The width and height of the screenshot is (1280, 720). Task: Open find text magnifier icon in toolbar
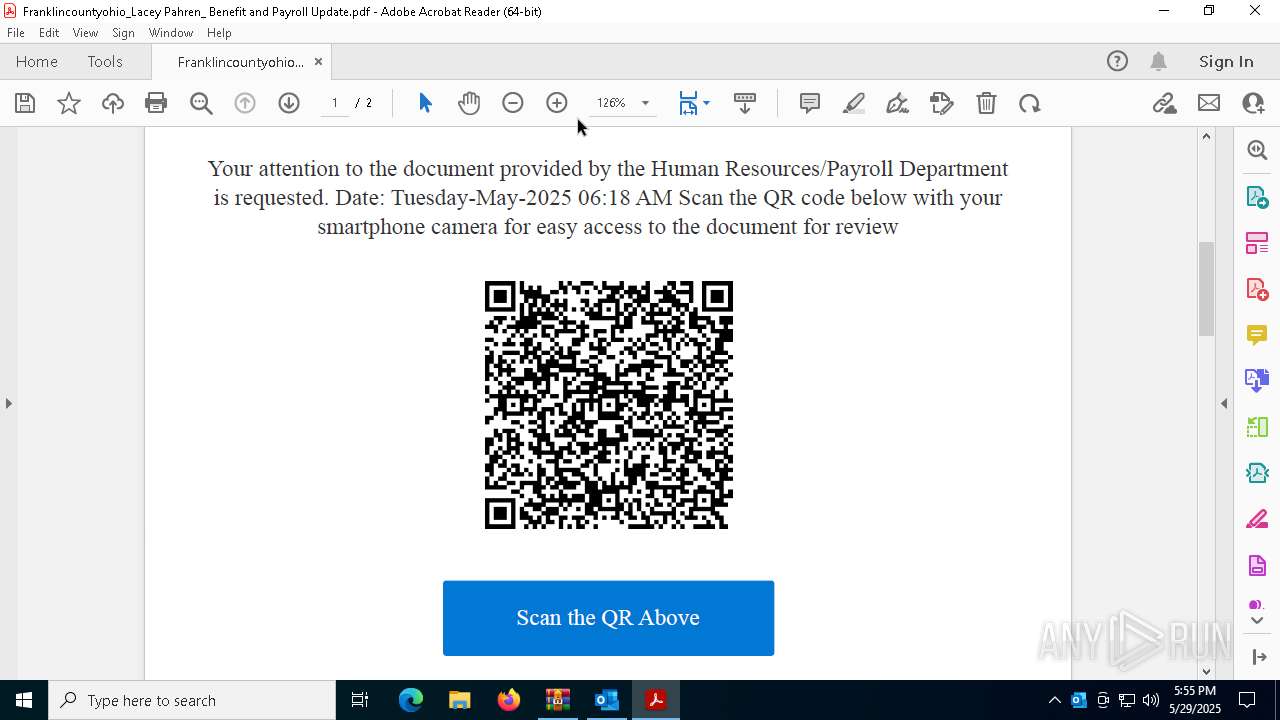(x=201, y=103)
